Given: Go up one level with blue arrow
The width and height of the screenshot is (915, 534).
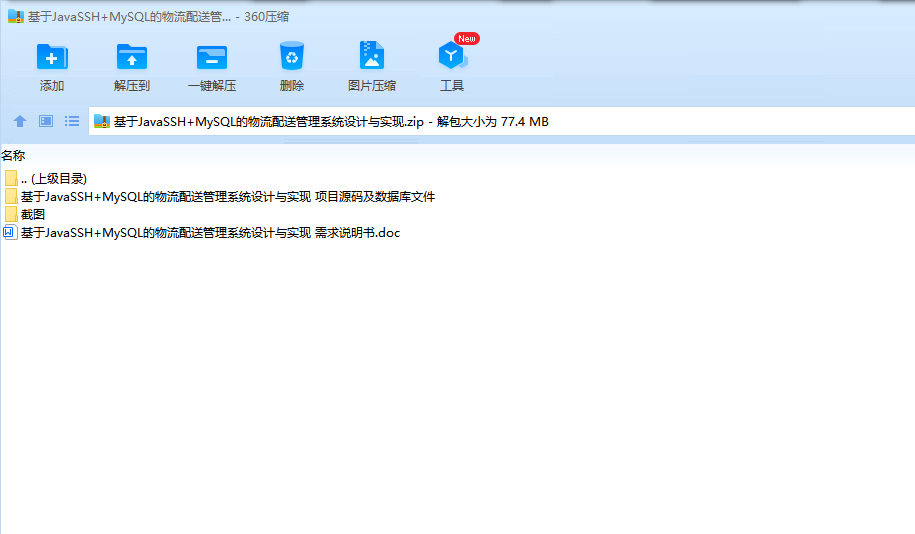Looking at the screenshot, I should [x=20, y=121].
